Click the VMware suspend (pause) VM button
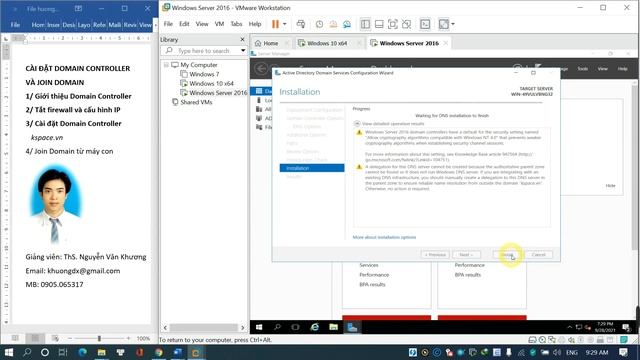 pos(276,24)
